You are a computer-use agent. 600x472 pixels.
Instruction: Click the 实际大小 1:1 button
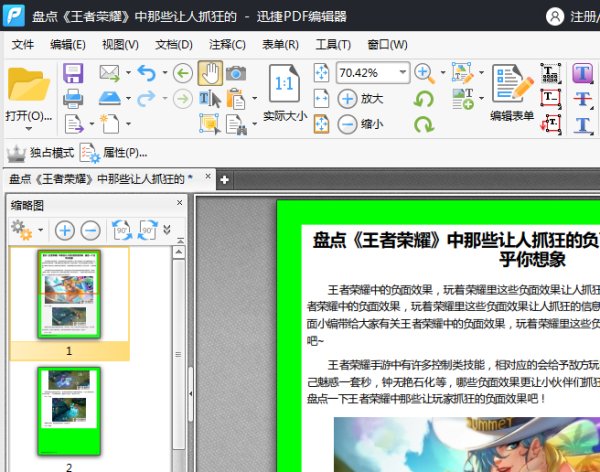[x=284, y=93]
